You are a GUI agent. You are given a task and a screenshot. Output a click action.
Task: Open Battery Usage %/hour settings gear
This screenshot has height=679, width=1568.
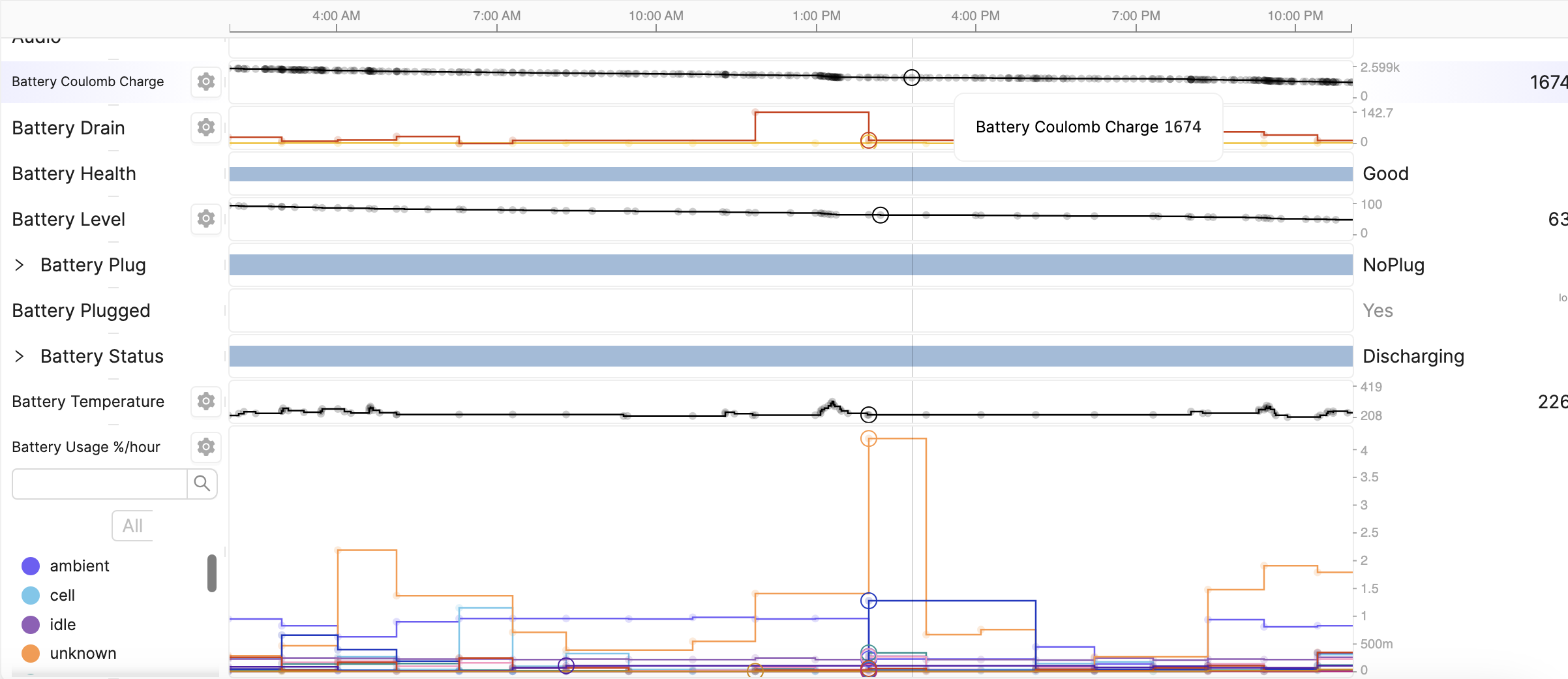tap(206, 447)
